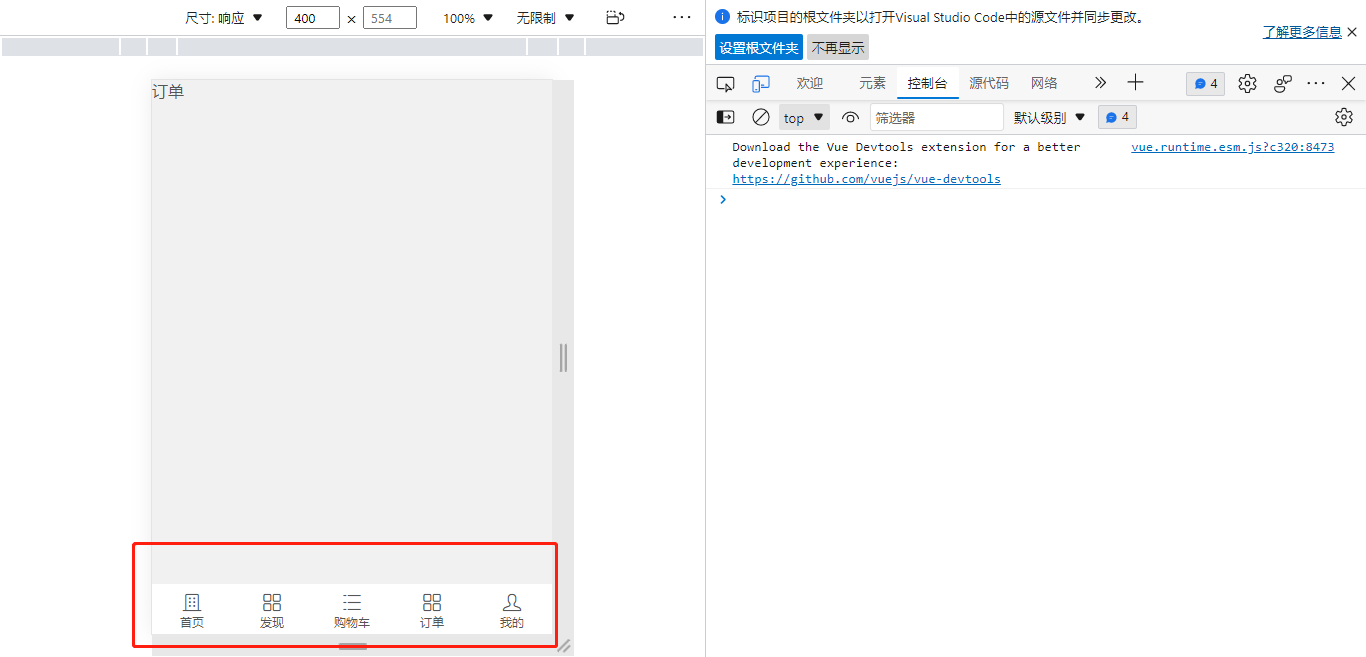The image size is (1366, 657).
Task: Open DevTools settings gear in tab bar
Action: [x=1247, y=84]
